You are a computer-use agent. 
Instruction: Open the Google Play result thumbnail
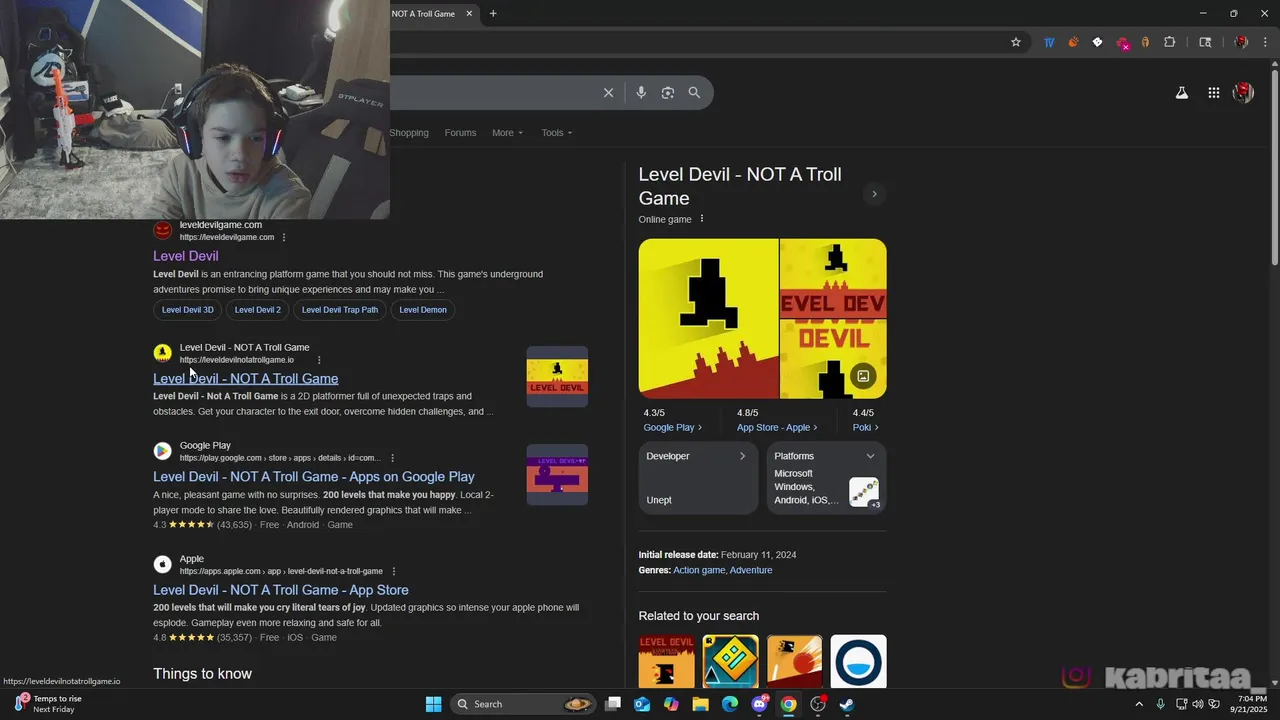click(557, 474)
